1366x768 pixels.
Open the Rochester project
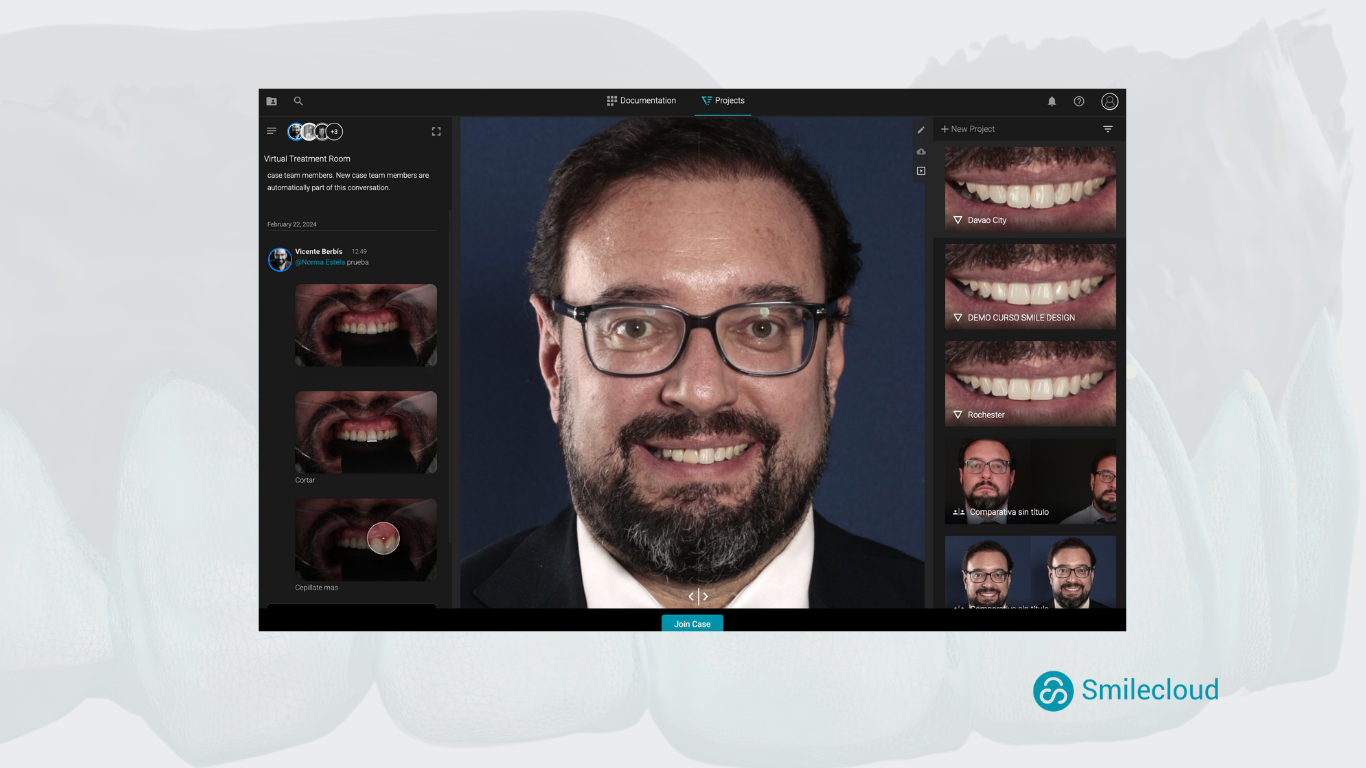coord(1030,383)
